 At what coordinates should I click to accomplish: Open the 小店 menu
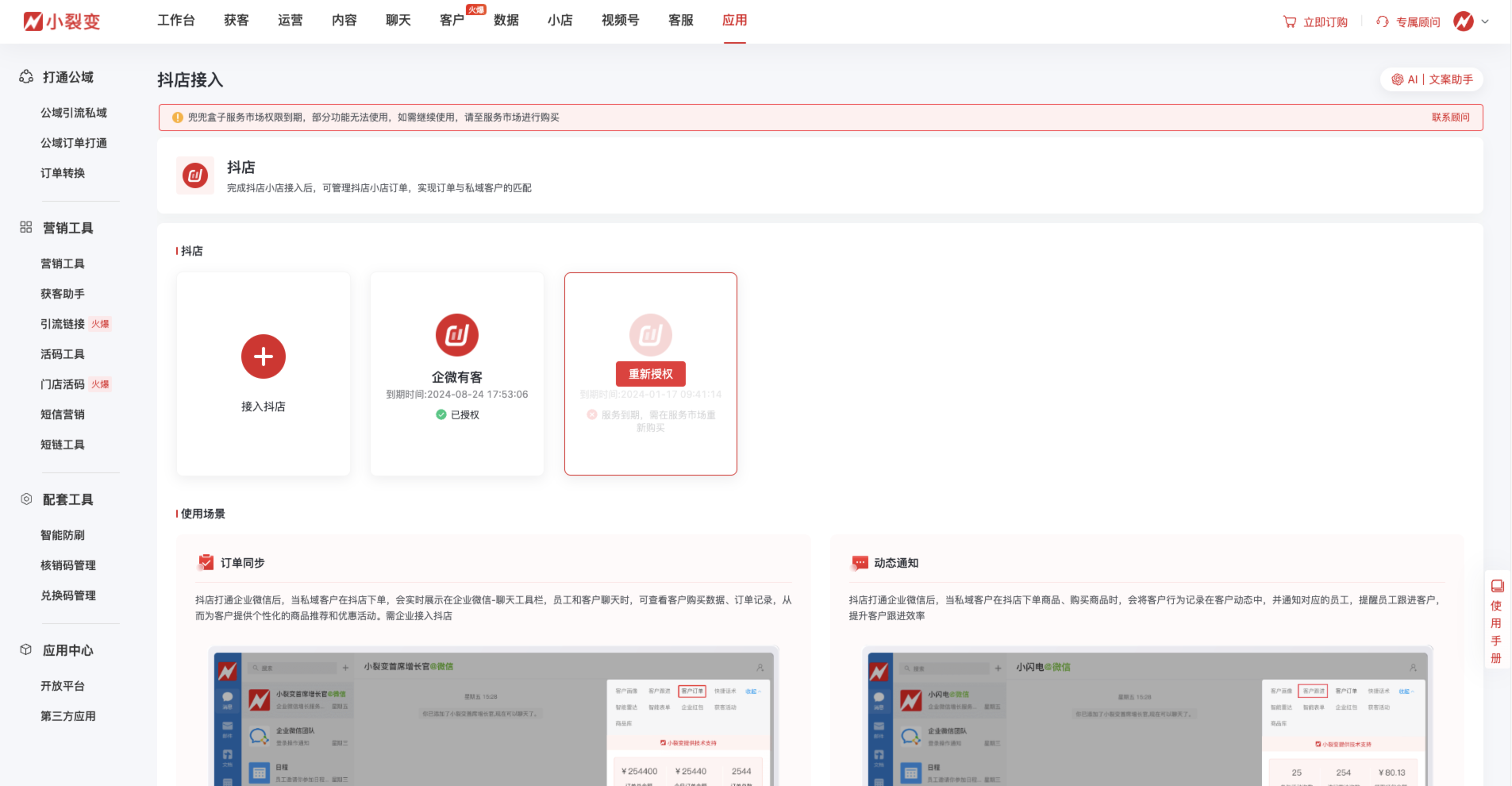click(560, 21)
